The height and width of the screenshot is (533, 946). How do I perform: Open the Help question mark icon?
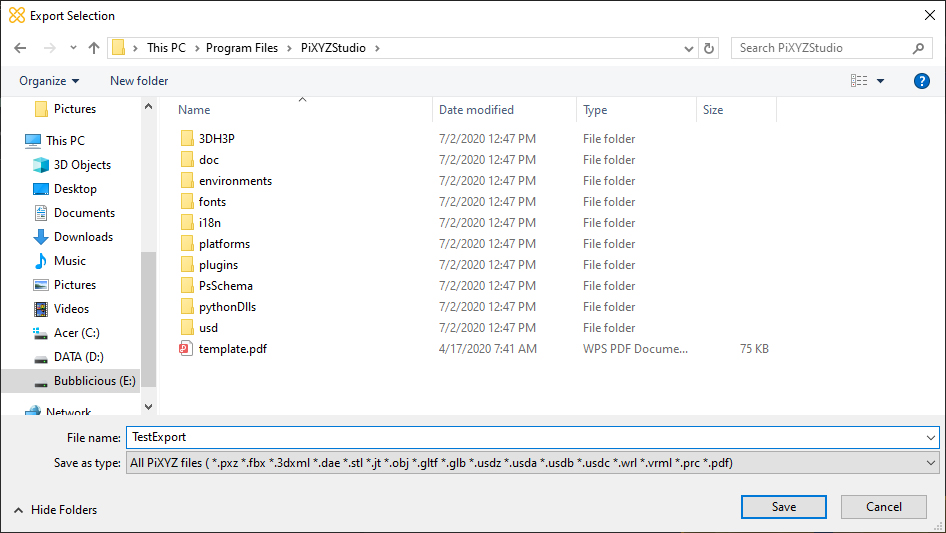(x=922, y=81)
